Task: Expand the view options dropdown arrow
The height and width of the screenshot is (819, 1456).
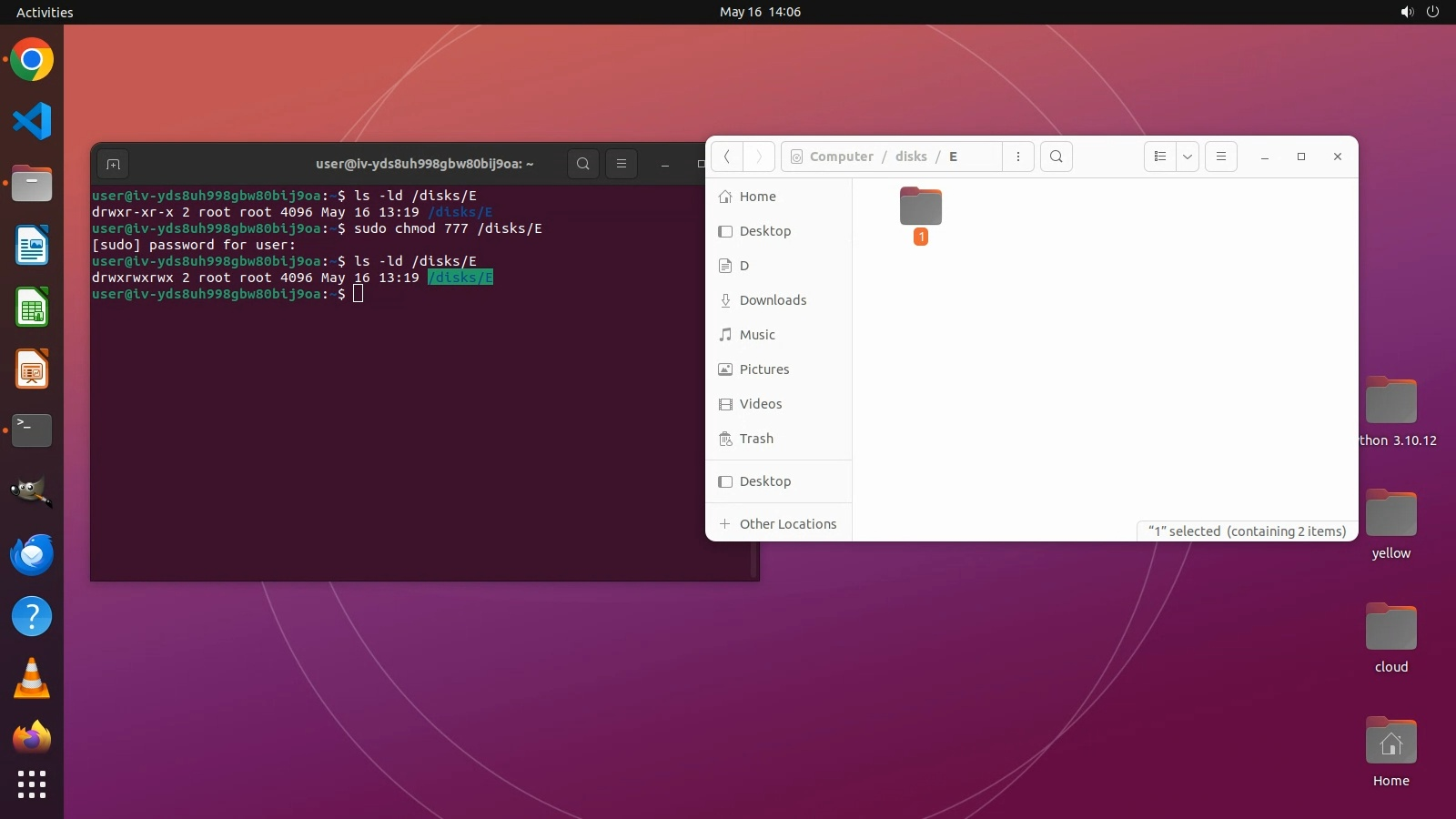Action: pos(1188,157)
